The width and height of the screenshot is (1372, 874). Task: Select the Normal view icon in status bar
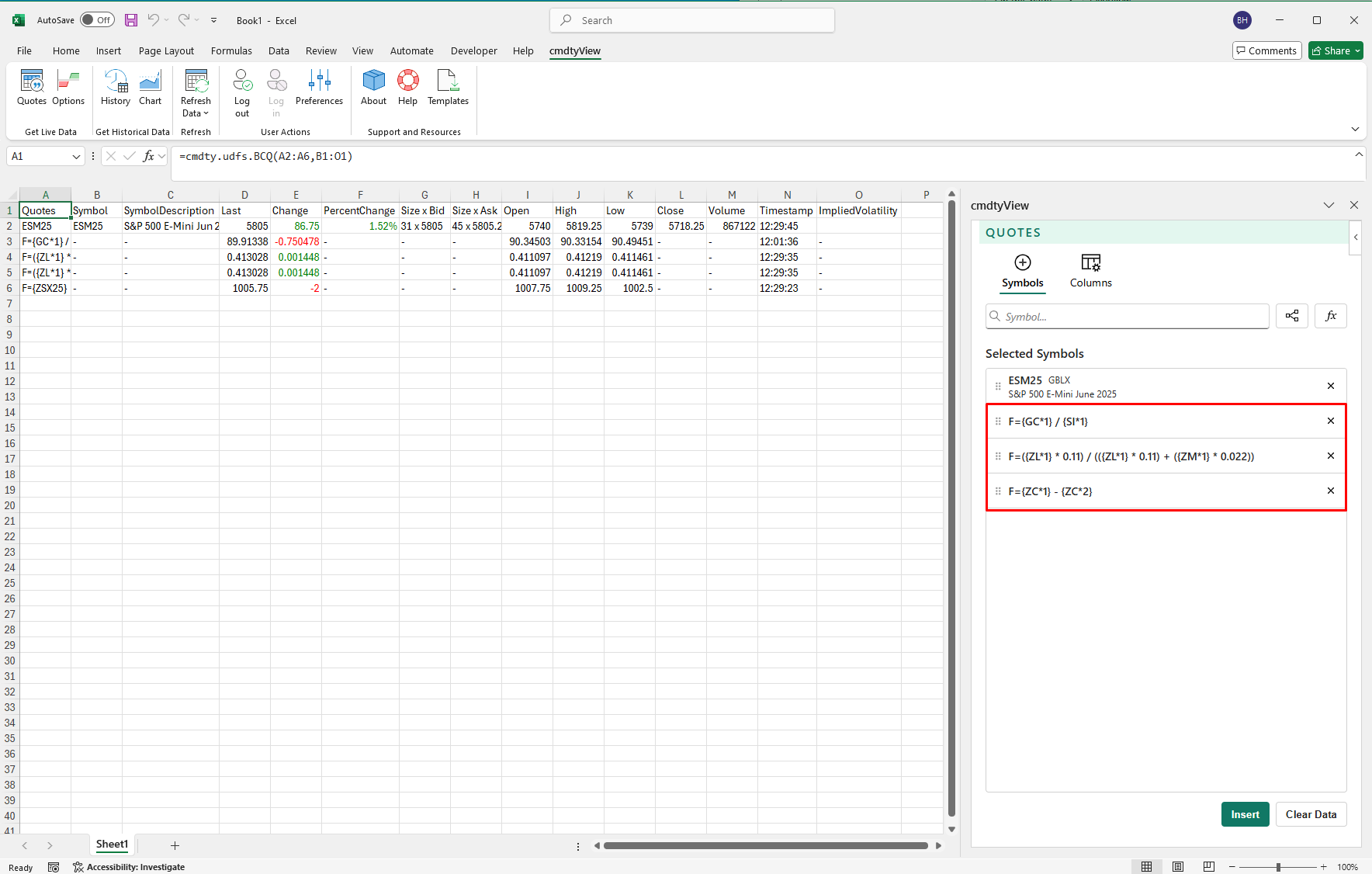(x=1146, y=867)
